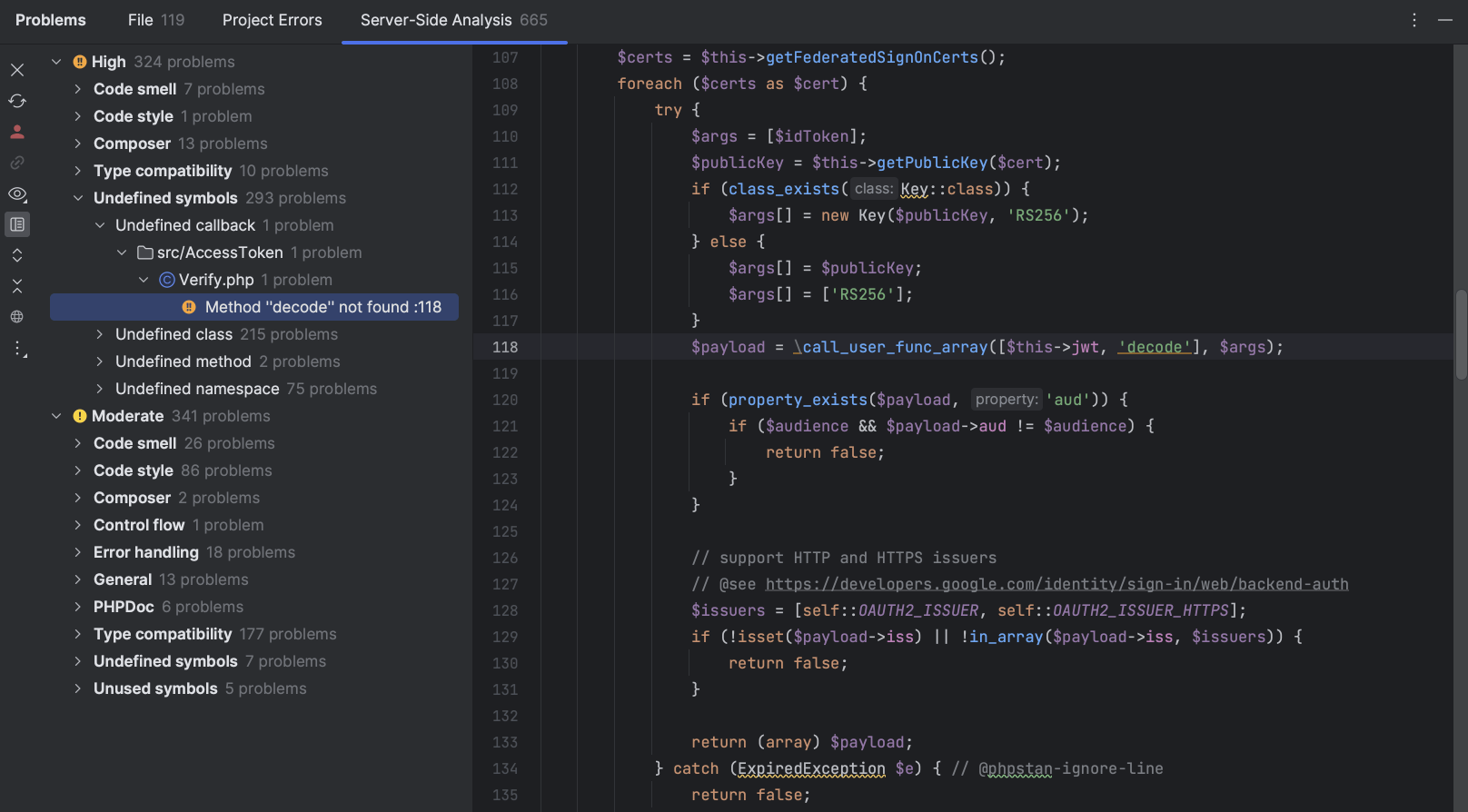Open the eye View Options menu

[17, 193]
